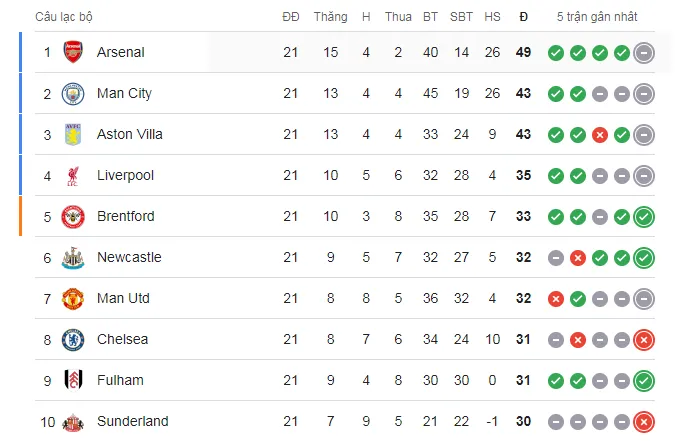
Task: Open the Sunderland crest icon
Action: coord(73,421)
